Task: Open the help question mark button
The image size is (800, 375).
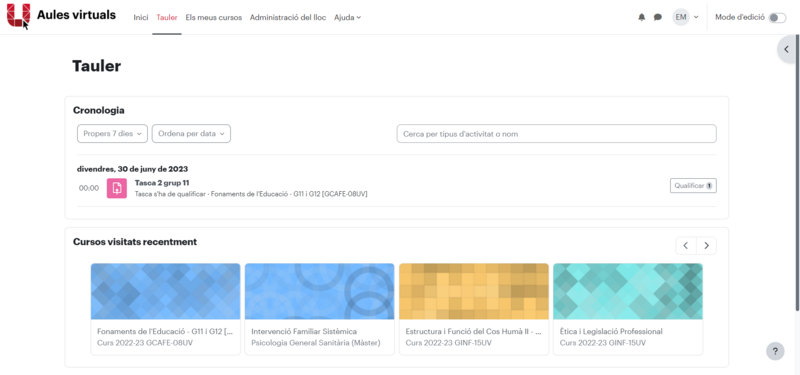Action: pos(775,351)
